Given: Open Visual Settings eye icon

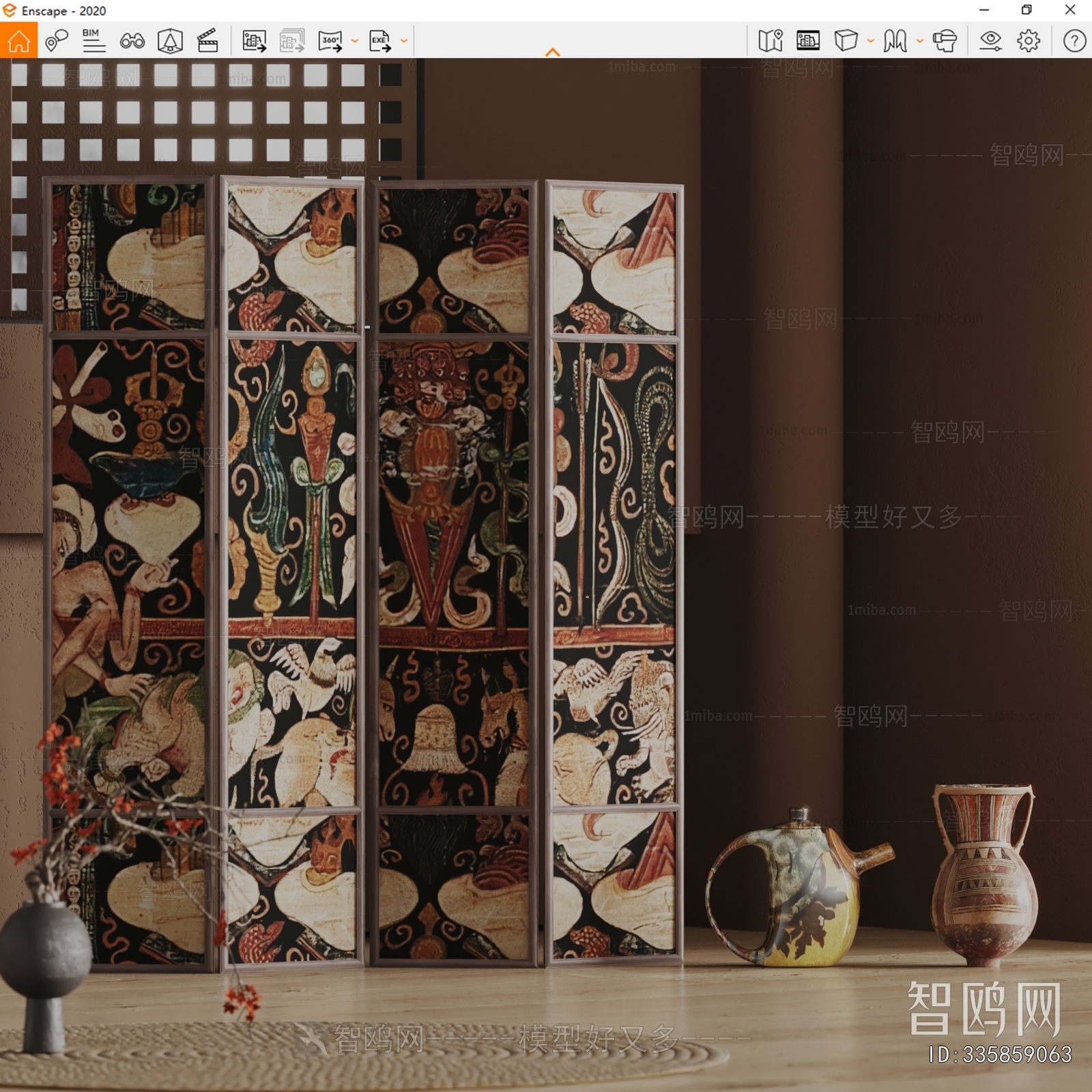Looking at the screenshot, I should pos(990,41).
